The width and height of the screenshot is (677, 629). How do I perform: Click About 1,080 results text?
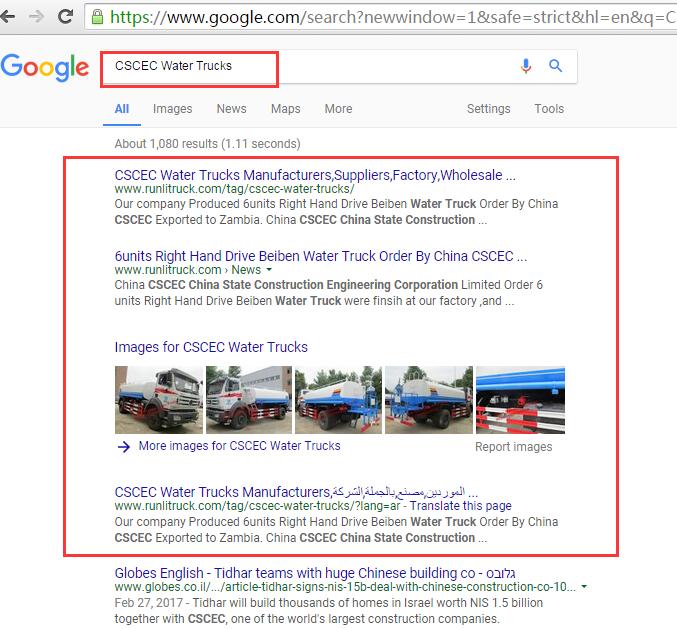click(x=207, y=143)
